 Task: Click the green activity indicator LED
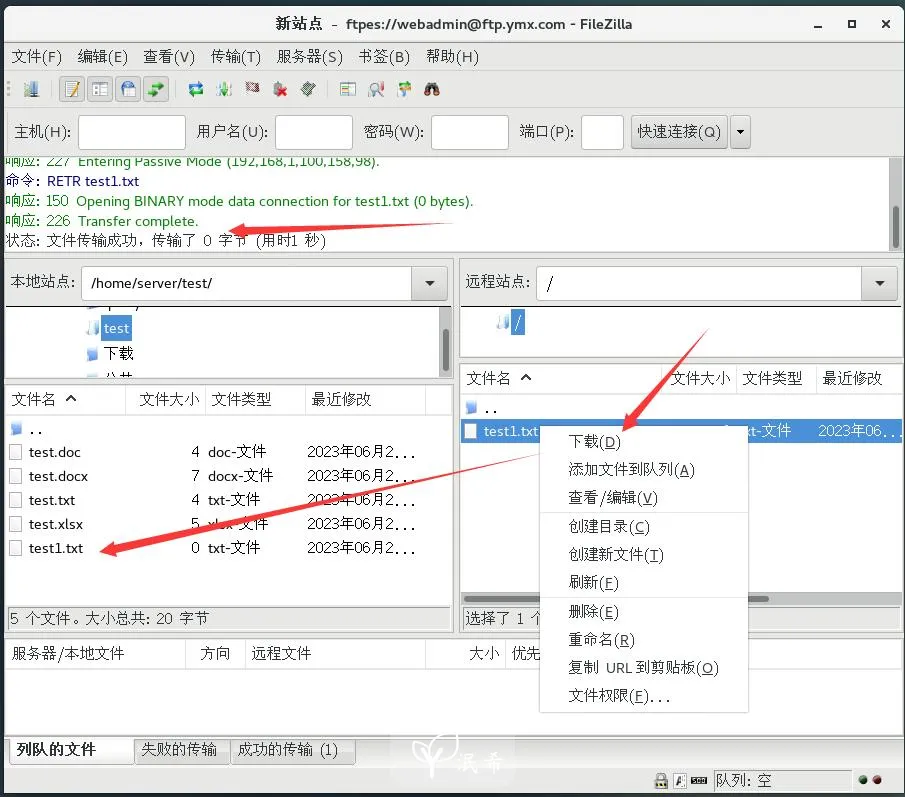pyautogui.click(x=863, y=780)
